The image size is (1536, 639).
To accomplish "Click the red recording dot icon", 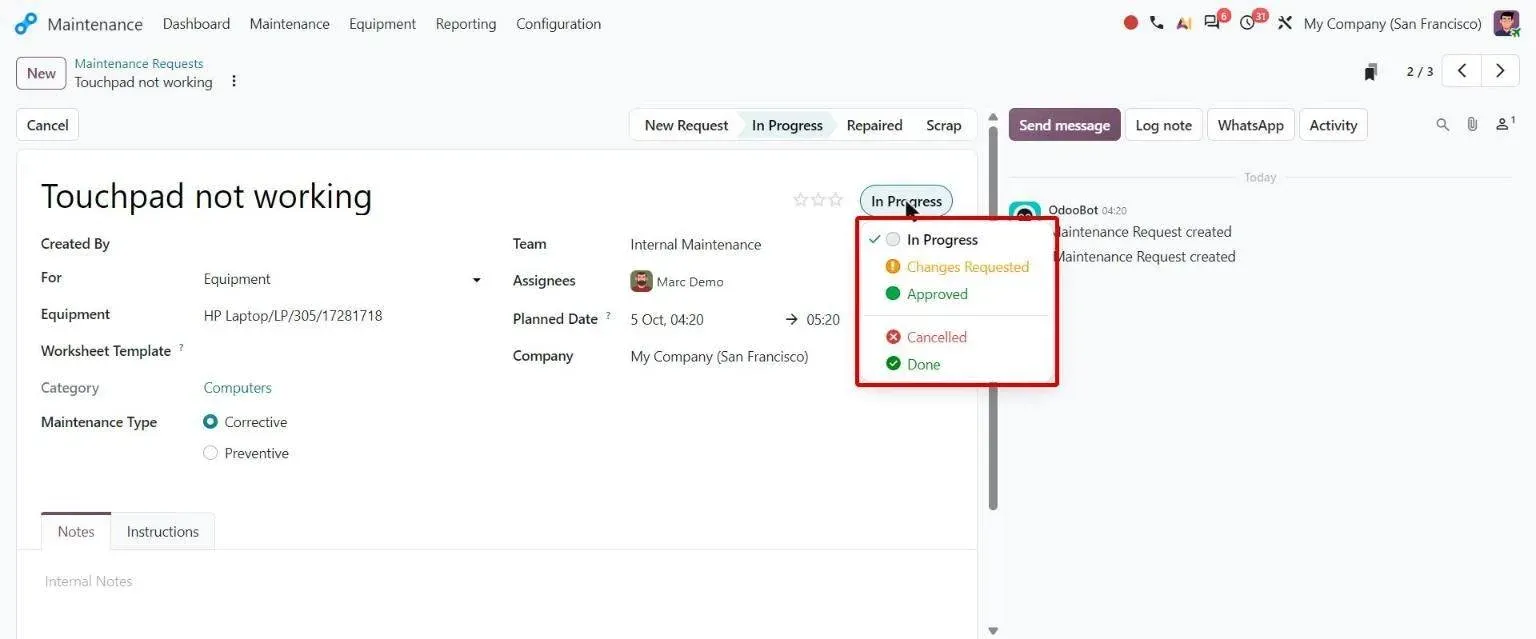I will [x=1131, y=22].
